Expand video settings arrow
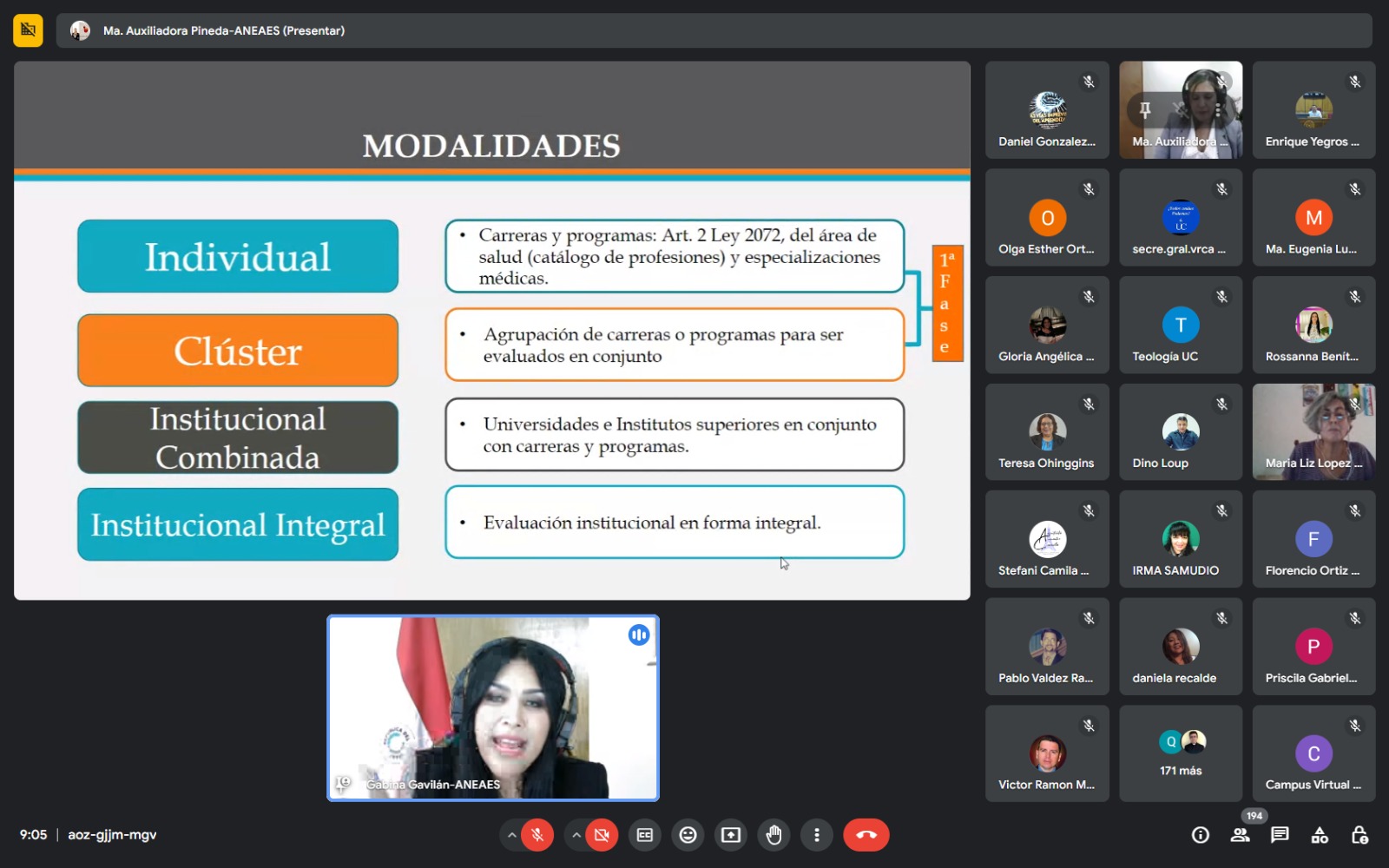 (x=576, y=835)
